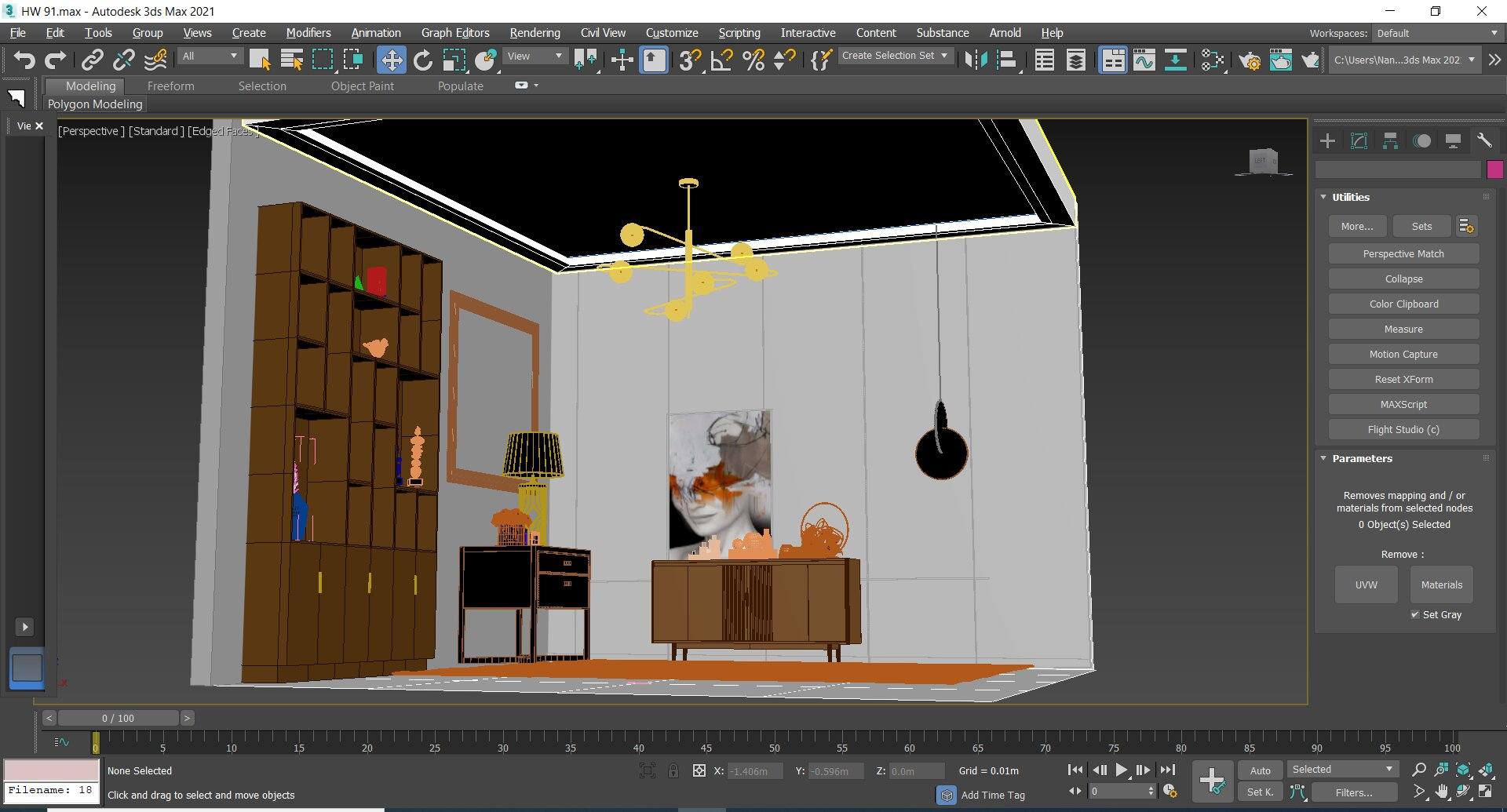The height and width of the screenshot is (812, 1507).
Task: Enable Auto Key animation mode
Action: click(1260, 770)
